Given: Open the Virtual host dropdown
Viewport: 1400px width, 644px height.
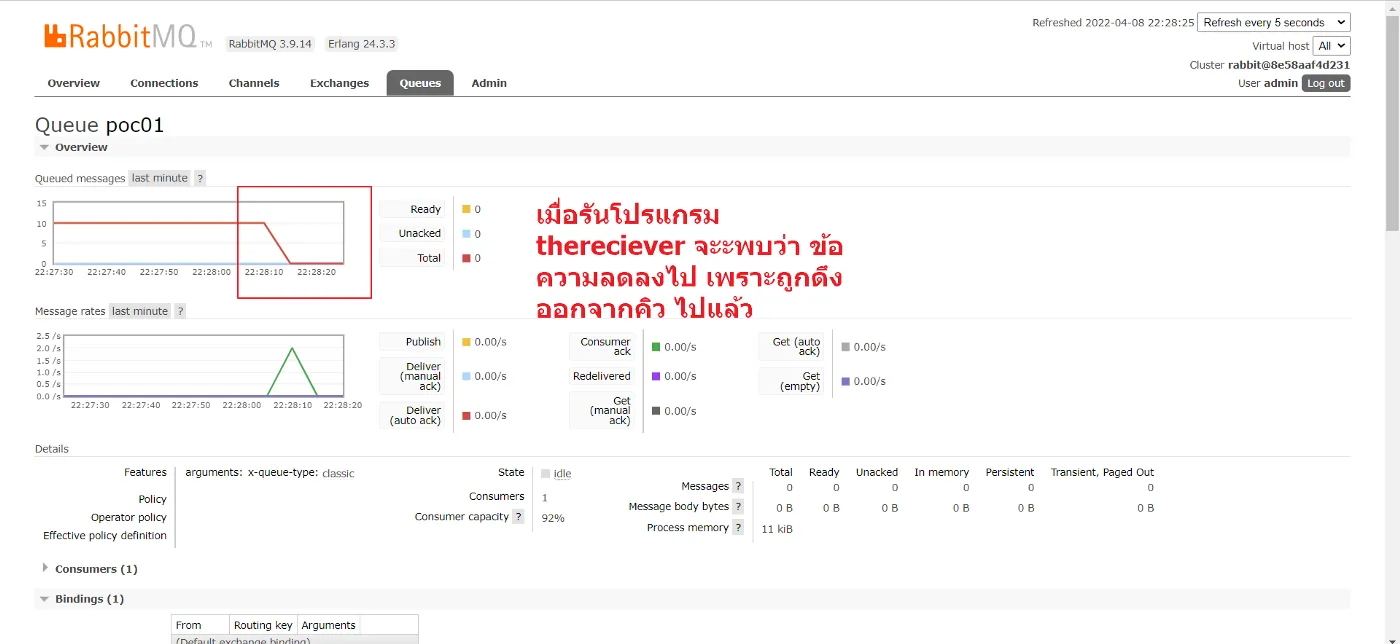Looking at the screenshot, I should [1332, 46].
